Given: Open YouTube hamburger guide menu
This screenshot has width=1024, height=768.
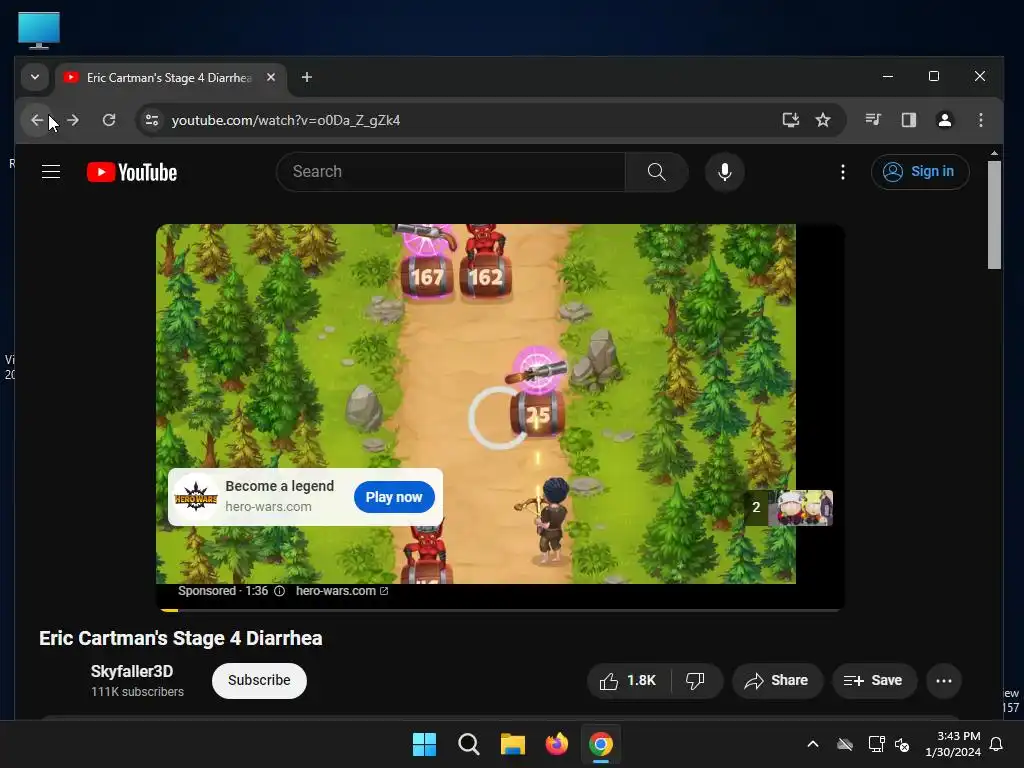Looking at the screenshot, I should 51,172.
